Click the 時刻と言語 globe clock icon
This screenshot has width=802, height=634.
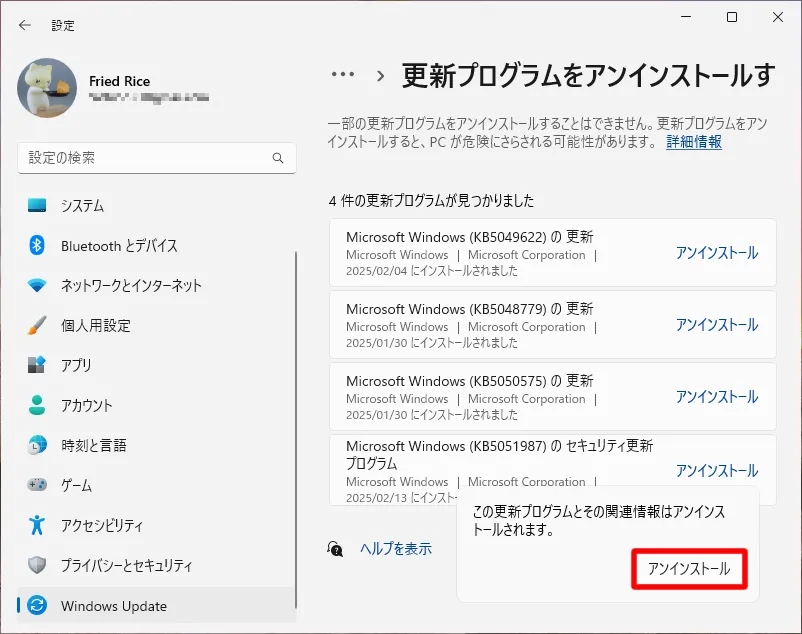pos(37,445)
